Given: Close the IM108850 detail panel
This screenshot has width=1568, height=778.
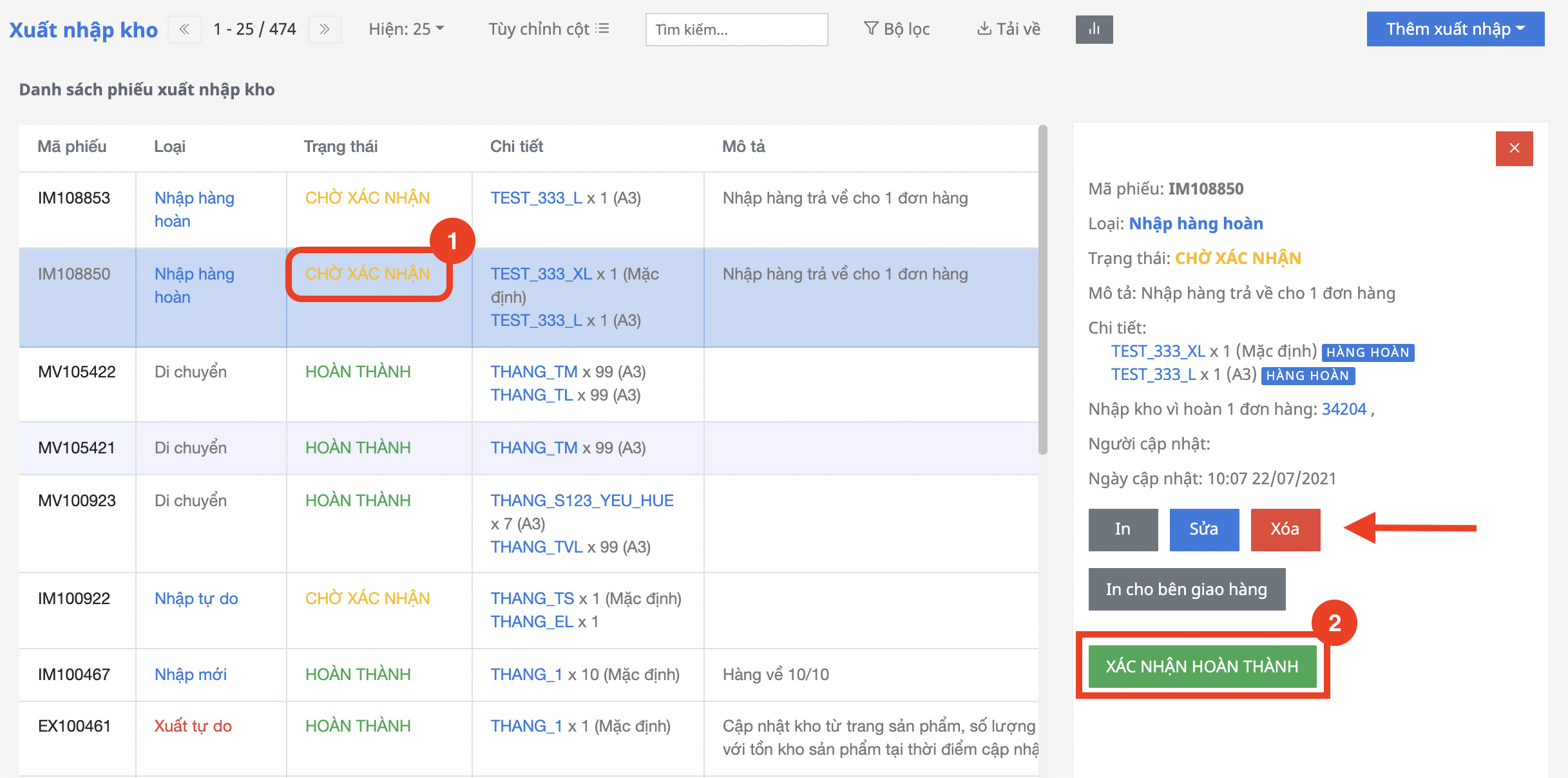Looking at the screenshot, I should pyautogui.click(x=1514, y=148).
